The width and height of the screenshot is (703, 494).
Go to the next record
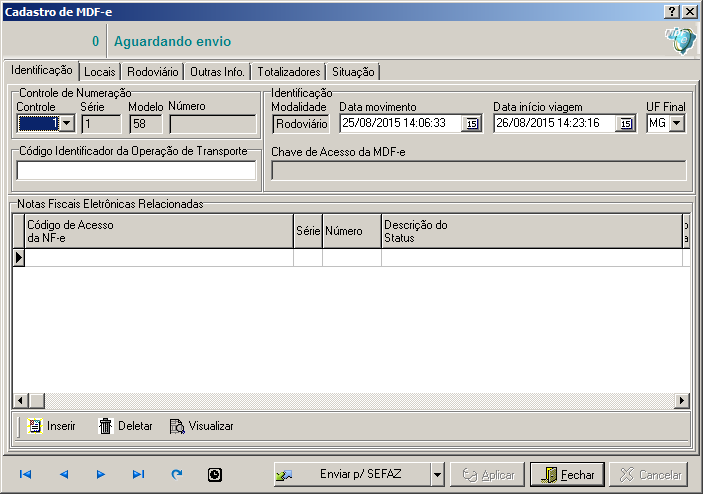[x=101, y=474]
